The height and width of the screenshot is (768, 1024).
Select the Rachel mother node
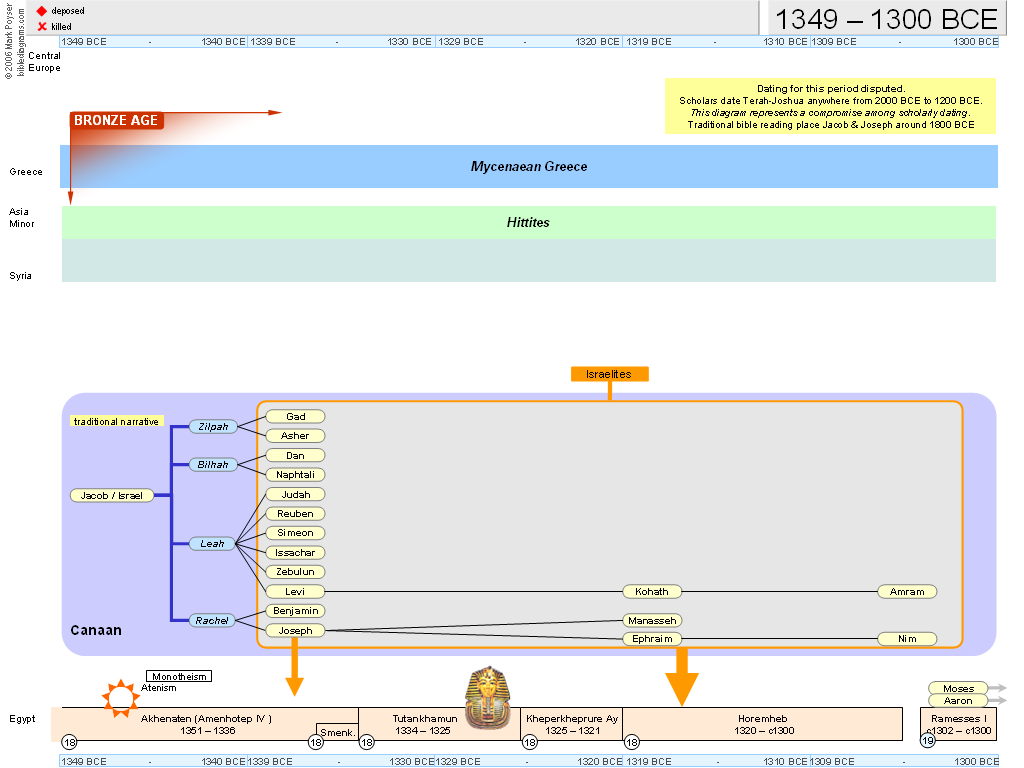pyautogui.click(x=212, y=621)
